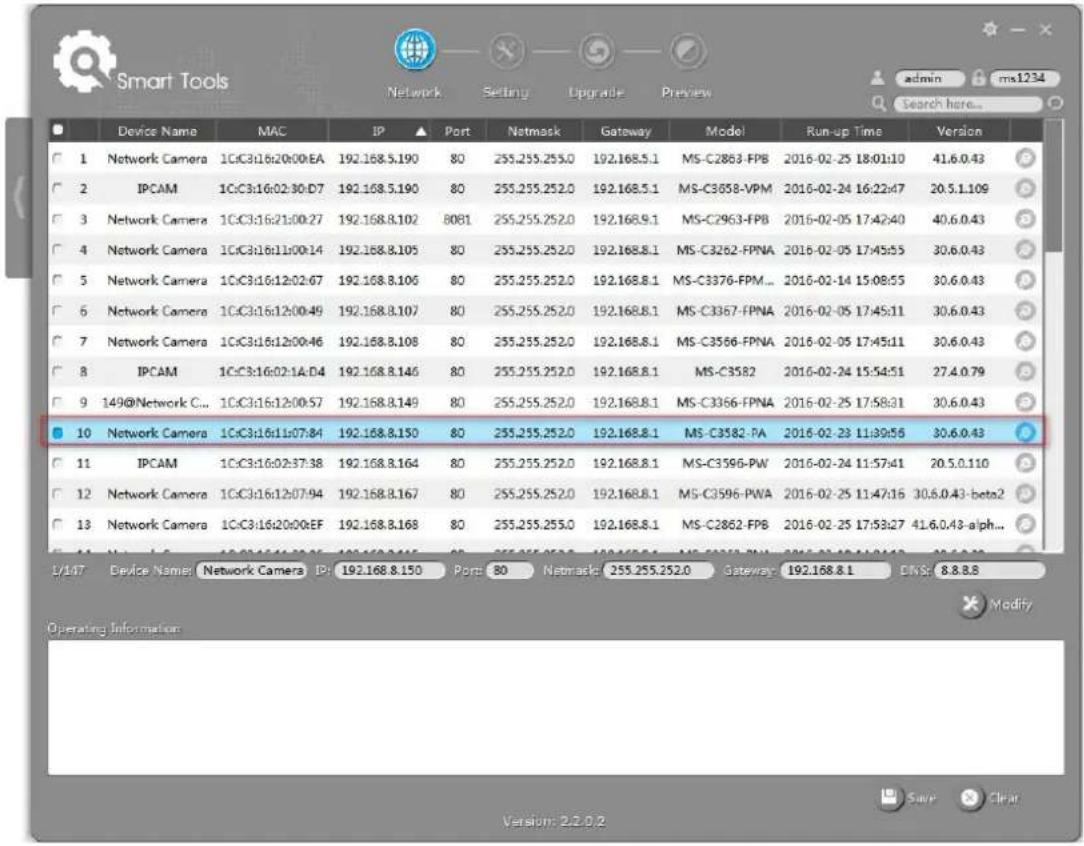Edit the Port field below list
The height and width of the screenshot is (846, 1084).
click(x=510, y=570)
